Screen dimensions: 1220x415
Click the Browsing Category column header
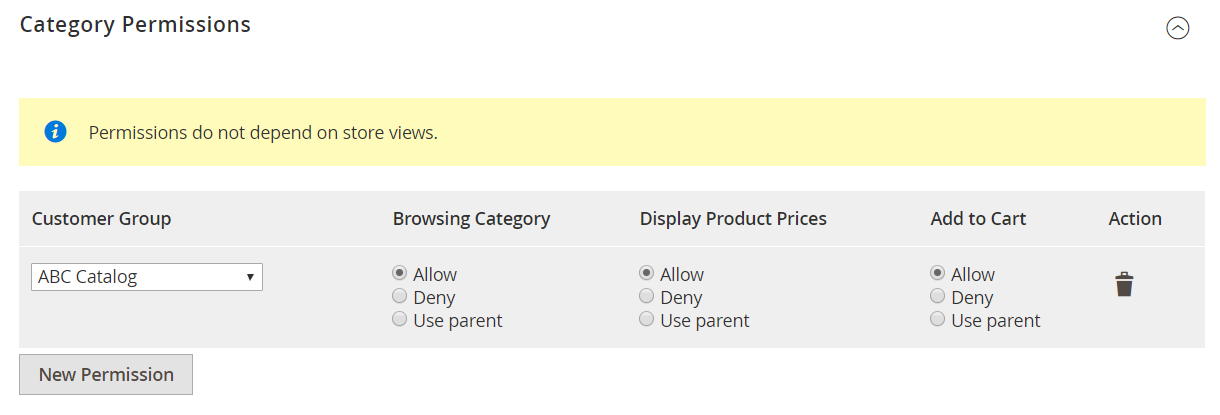pyautogui.click(x=471, y=219)
